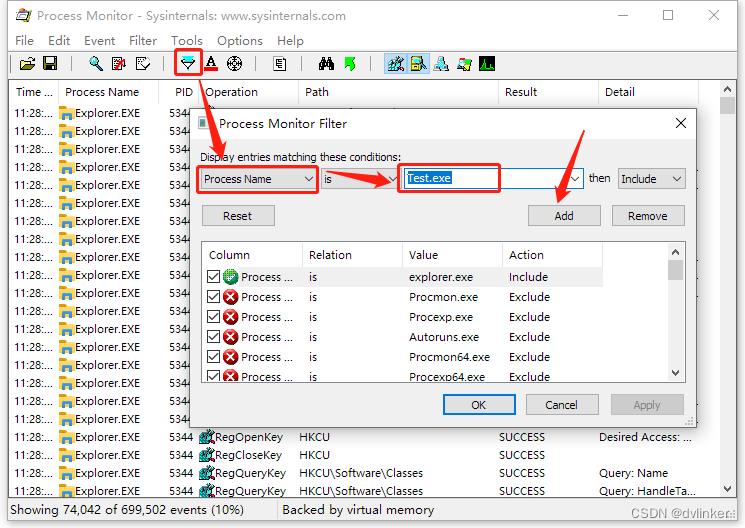Open the Filter funnel toolbar icon
The height and width of the screenshot is (528, 745).
pos(188,63)
